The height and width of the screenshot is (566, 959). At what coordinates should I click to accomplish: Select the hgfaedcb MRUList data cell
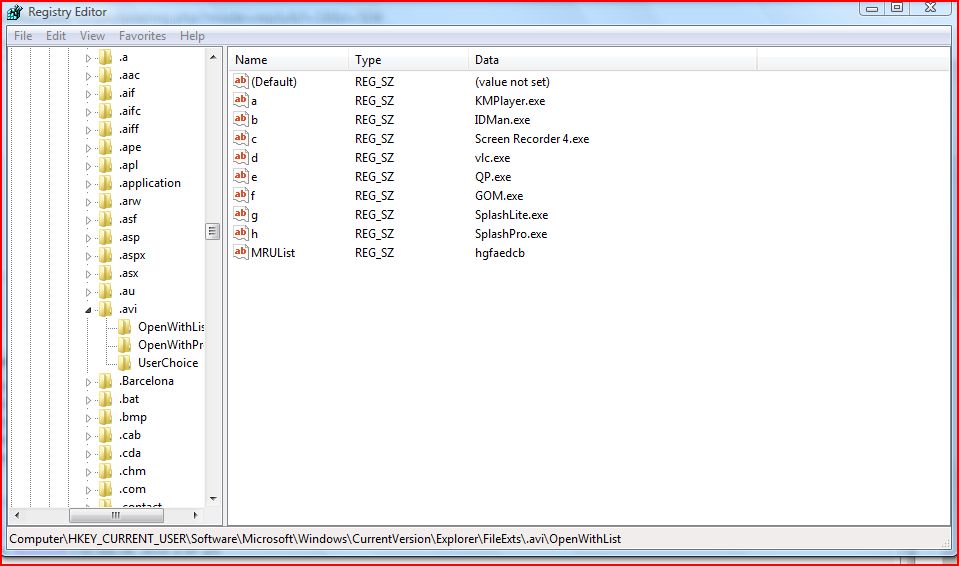tap(500, 253)
